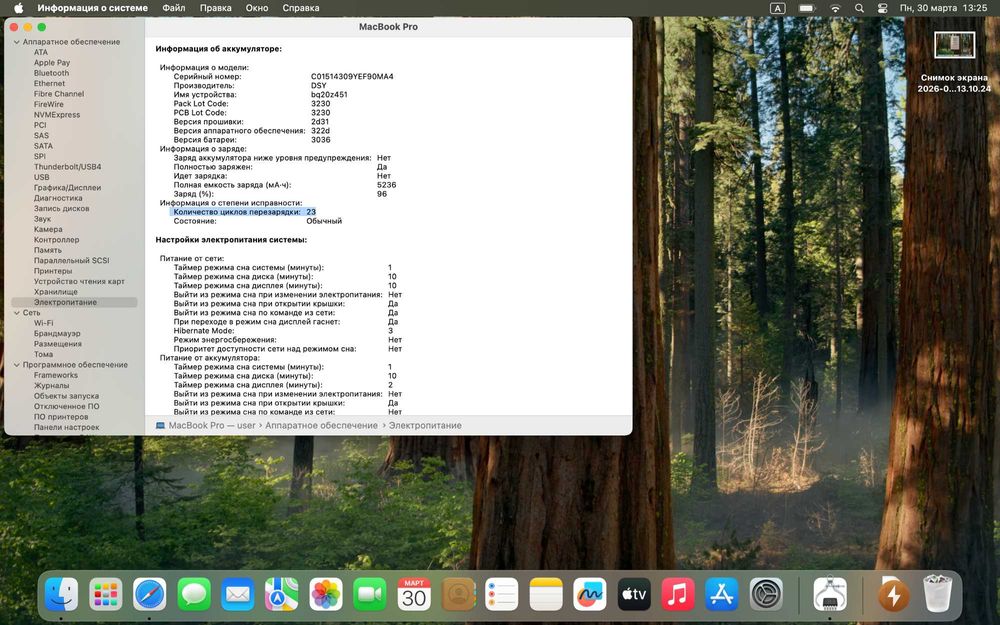The width and height of the screenshot is (1000, 625).
Task: Click the orange lightning-bolt Dock icon
Action: click(893, 594)
